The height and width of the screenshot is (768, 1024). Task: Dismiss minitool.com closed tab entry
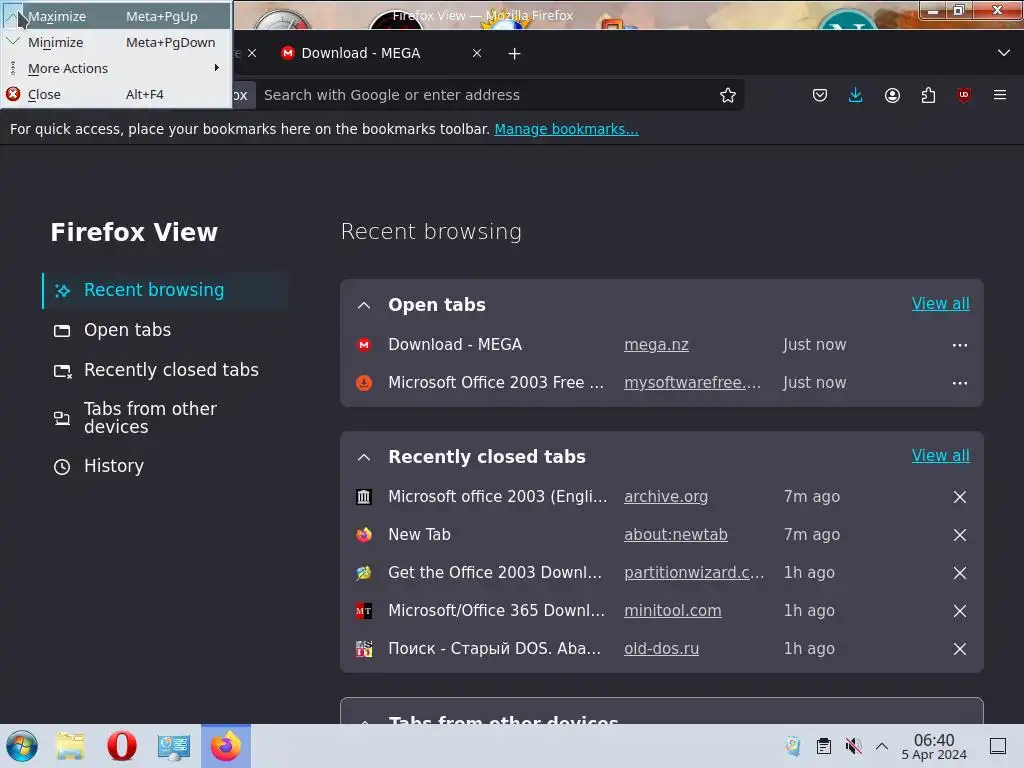pyautogui.click(x=959, y=611)
